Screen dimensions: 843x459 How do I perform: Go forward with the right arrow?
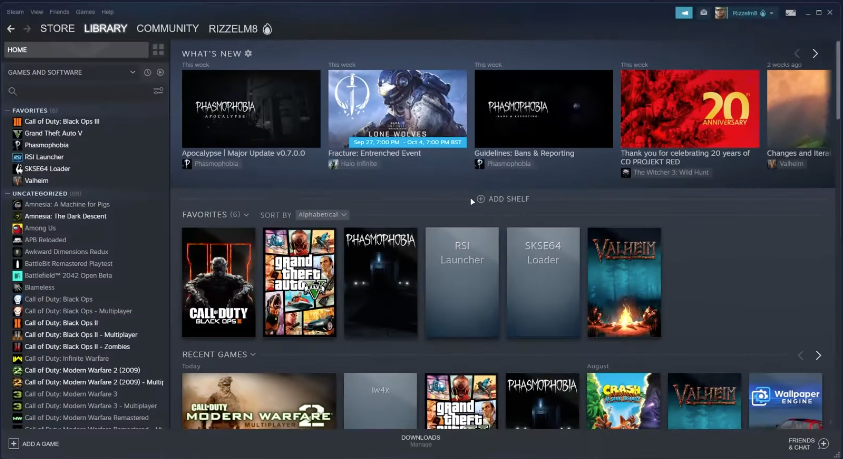(x=27, y=28)
